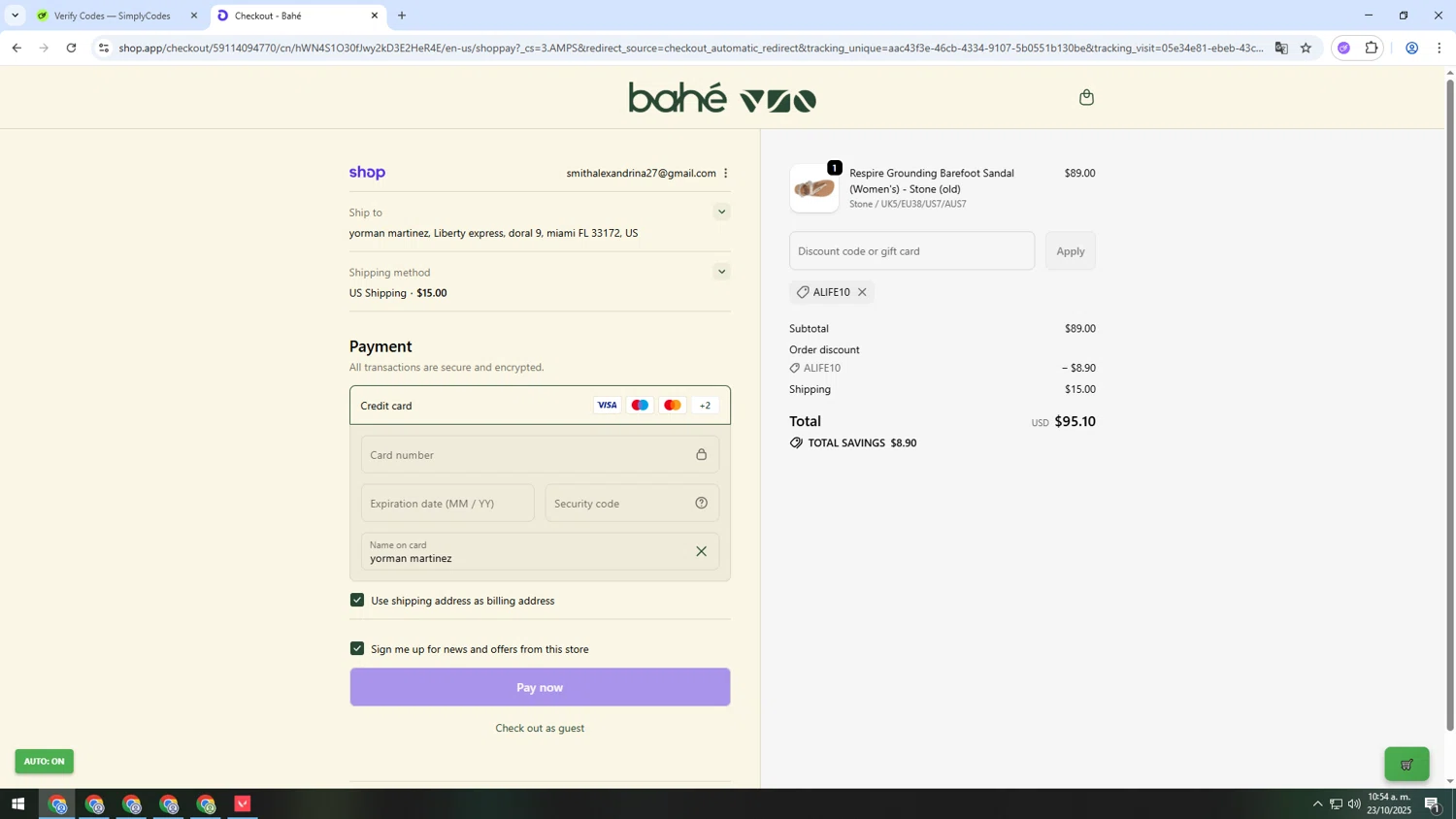Toggle Use shipping address as billing address
Screen dimensions: 1456x819
pyautogui.click(x=357, y=601)
